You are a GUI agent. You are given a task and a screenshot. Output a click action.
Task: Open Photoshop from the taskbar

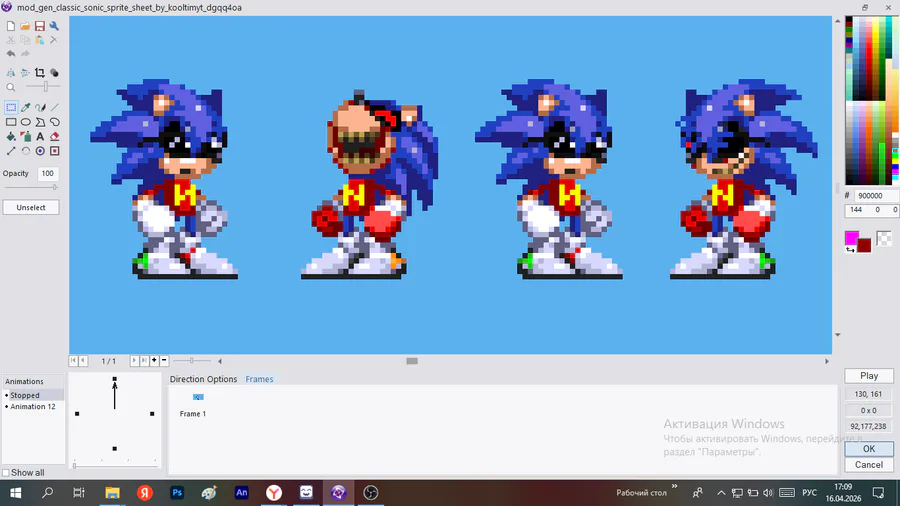[177, 493]
